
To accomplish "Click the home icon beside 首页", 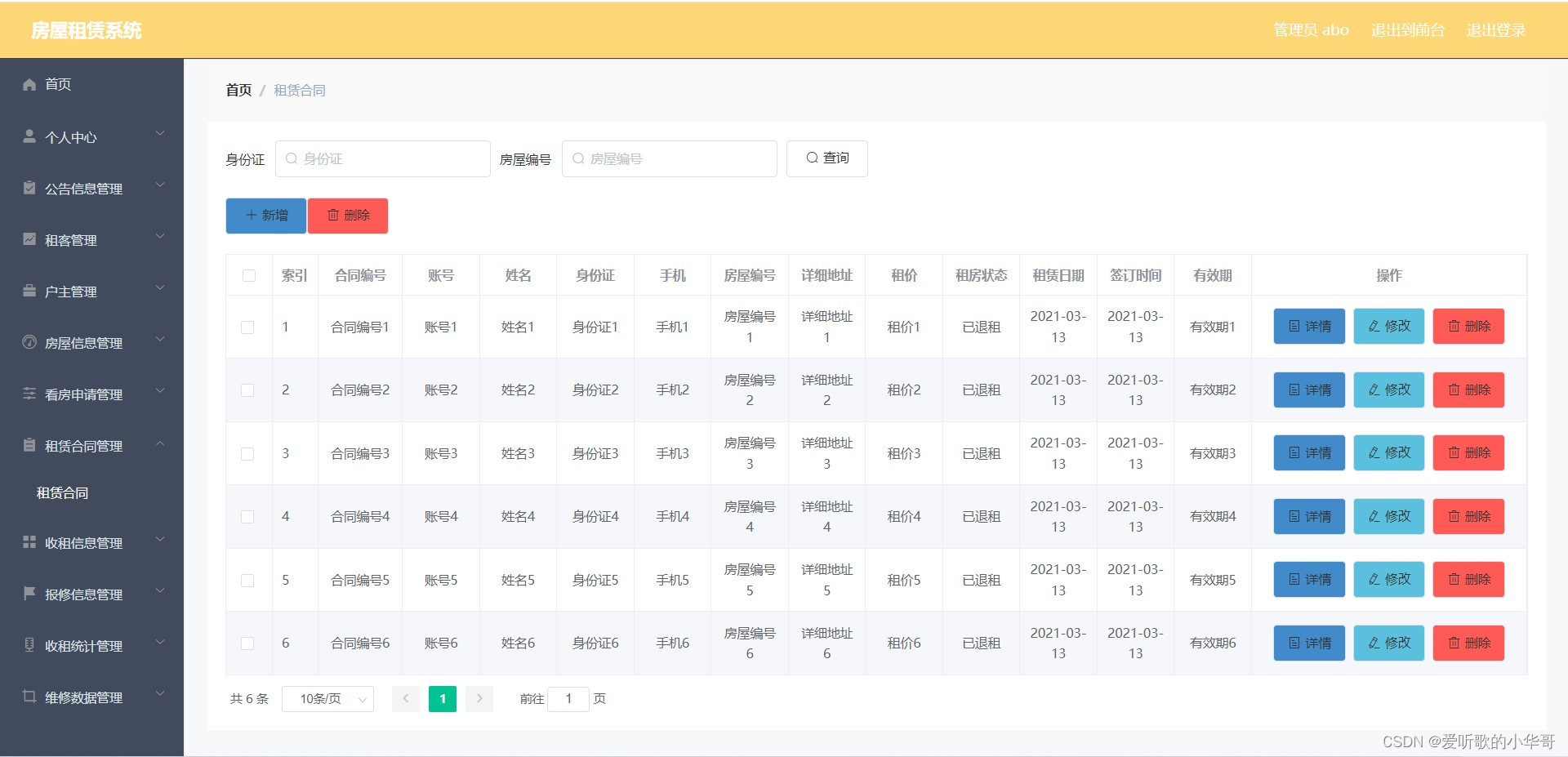I will (x=29, y=84).
